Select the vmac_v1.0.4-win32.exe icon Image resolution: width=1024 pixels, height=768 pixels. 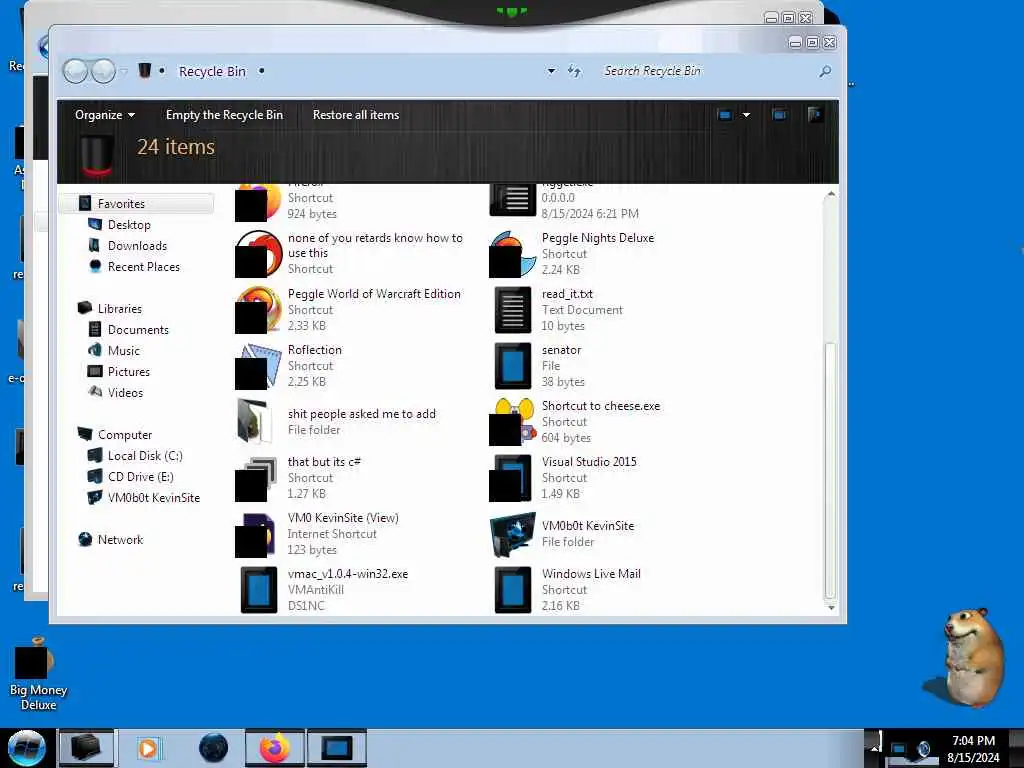click(259, 590)
